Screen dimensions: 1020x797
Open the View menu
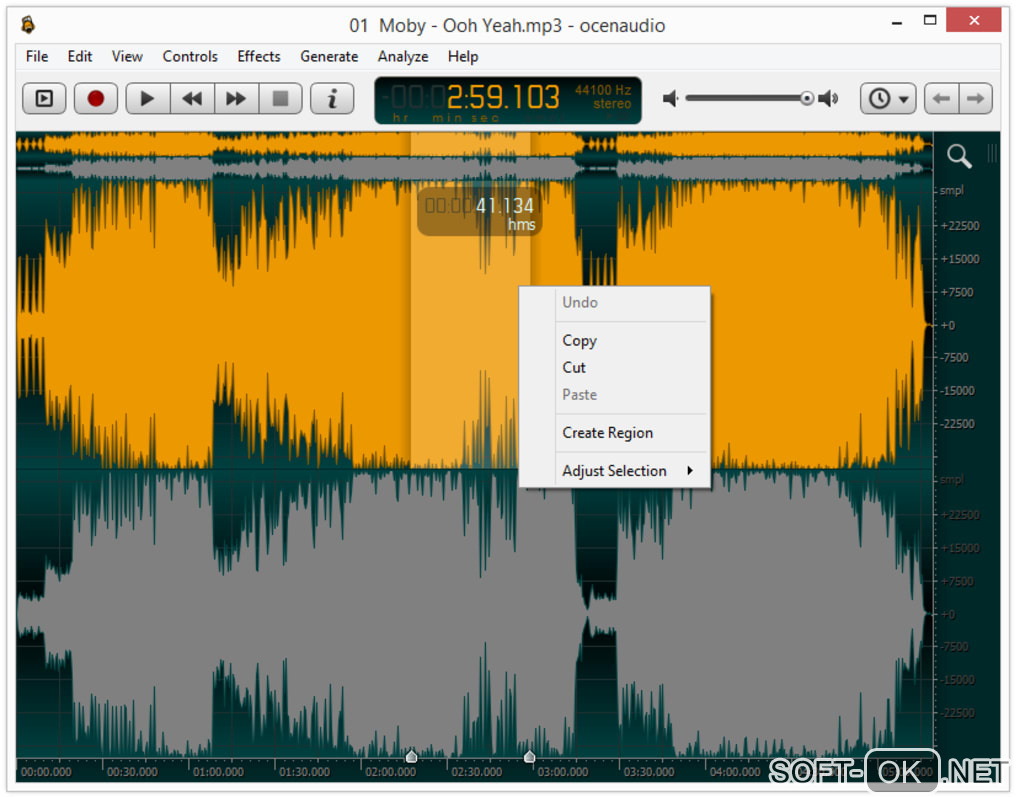point(128,57)
